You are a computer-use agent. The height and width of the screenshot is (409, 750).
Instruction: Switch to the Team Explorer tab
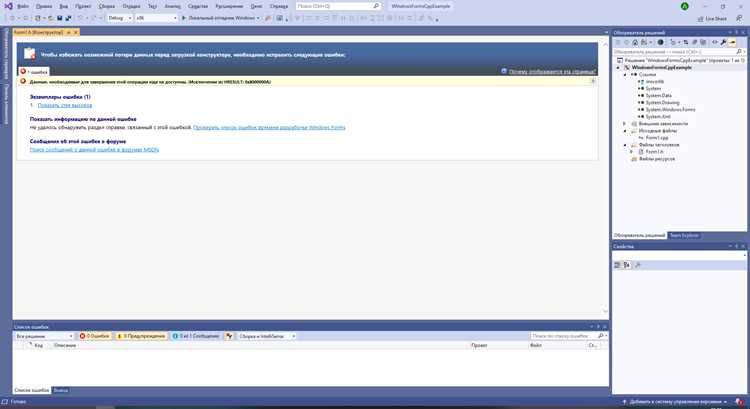click(684, 235)
